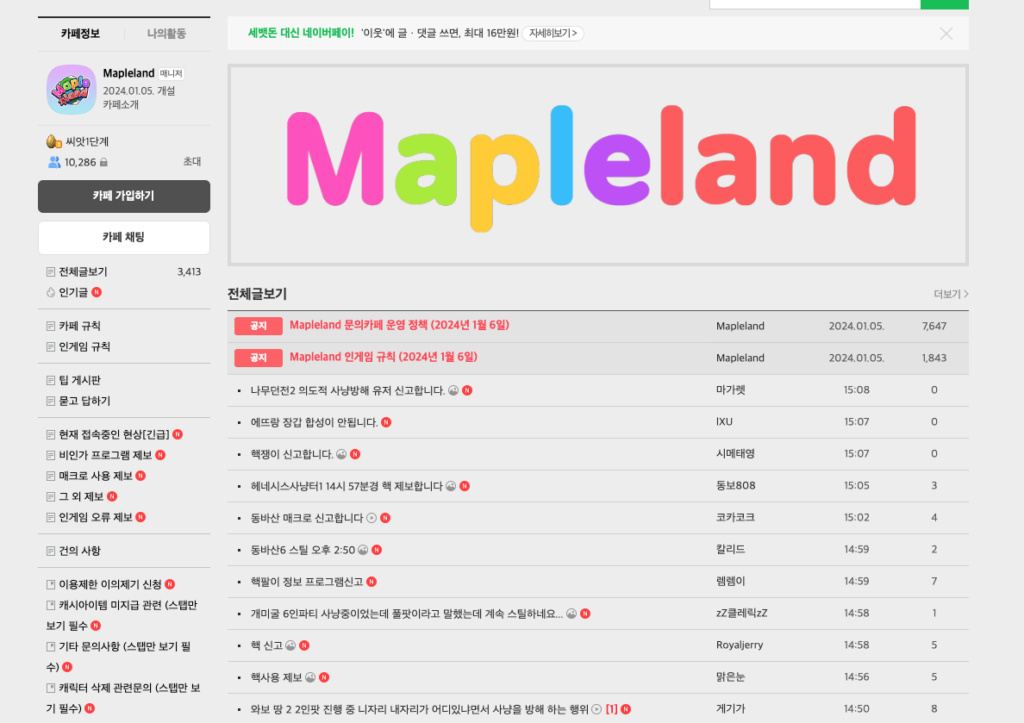The height and width of the screenshot is (723, 1024).
Task: Open the 캐릭터 삭제 관련문의 board
Action: [x=123, y=698]
